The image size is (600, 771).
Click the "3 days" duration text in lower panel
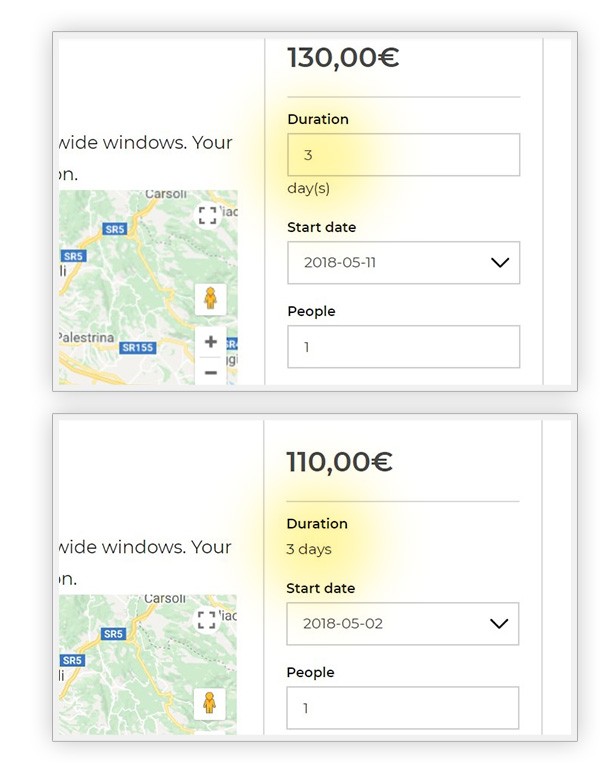309,549
